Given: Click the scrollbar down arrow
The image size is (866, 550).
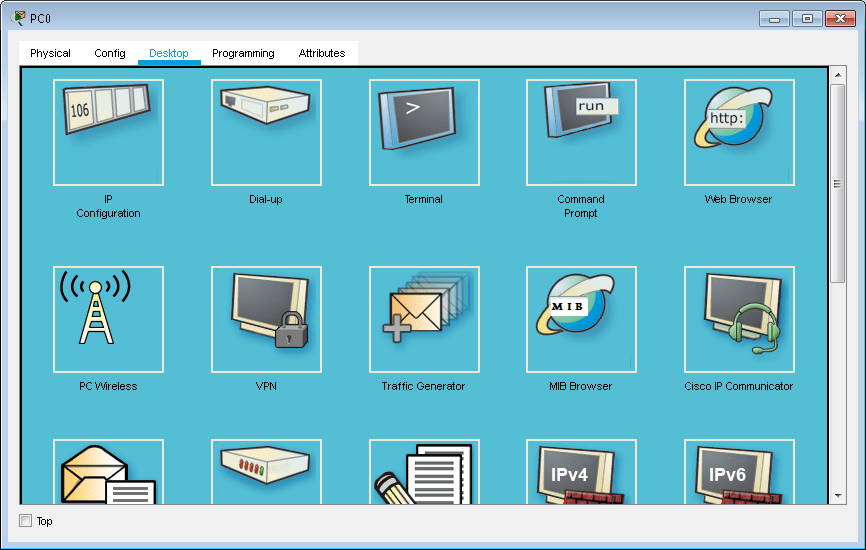Looking at the screenshot, I should (838, 494).
